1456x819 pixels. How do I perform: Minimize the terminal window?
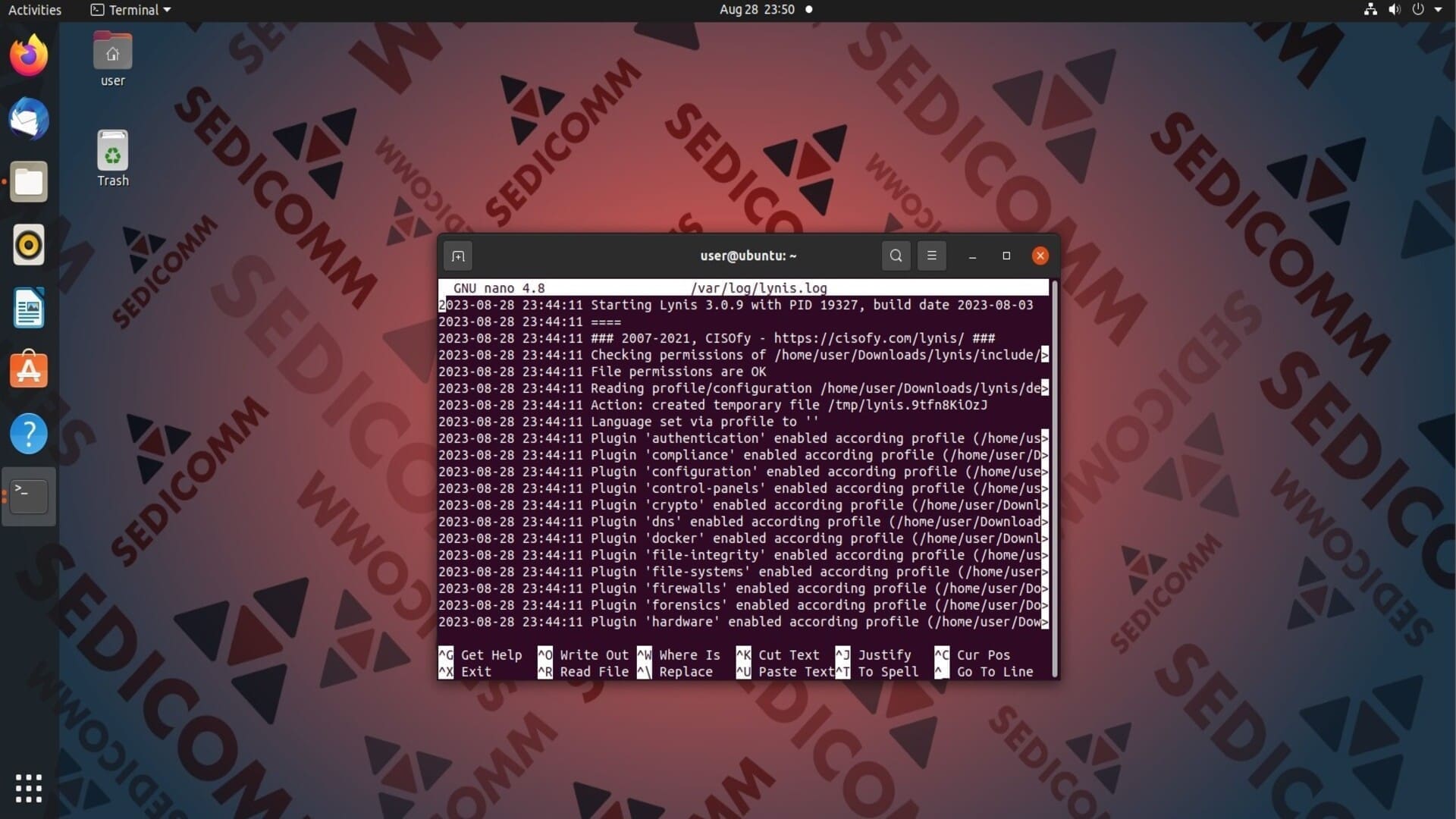(972, 256)
